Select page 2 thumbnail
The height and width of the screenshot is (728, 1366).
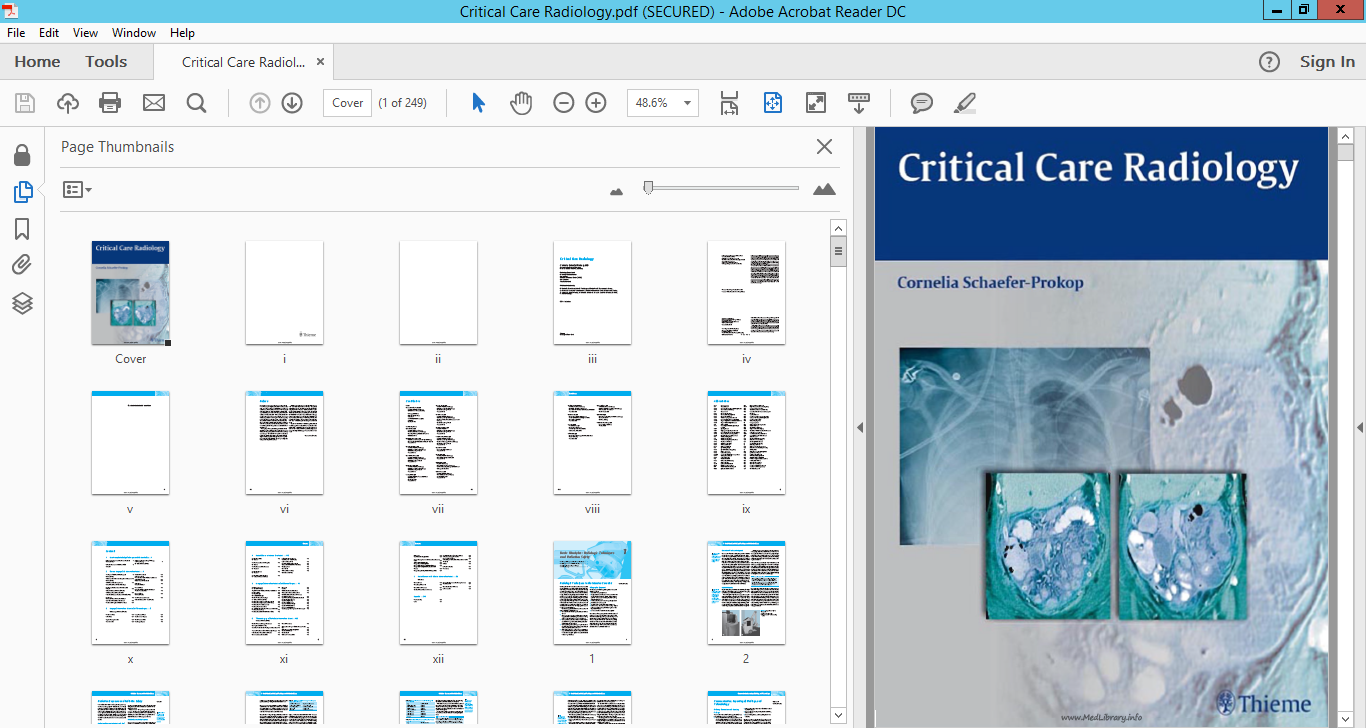tap(746, 594)
